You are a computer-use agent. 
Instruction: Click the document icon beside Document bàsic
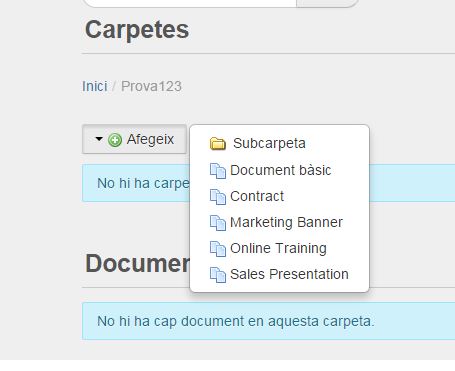[x=218, y=171]
